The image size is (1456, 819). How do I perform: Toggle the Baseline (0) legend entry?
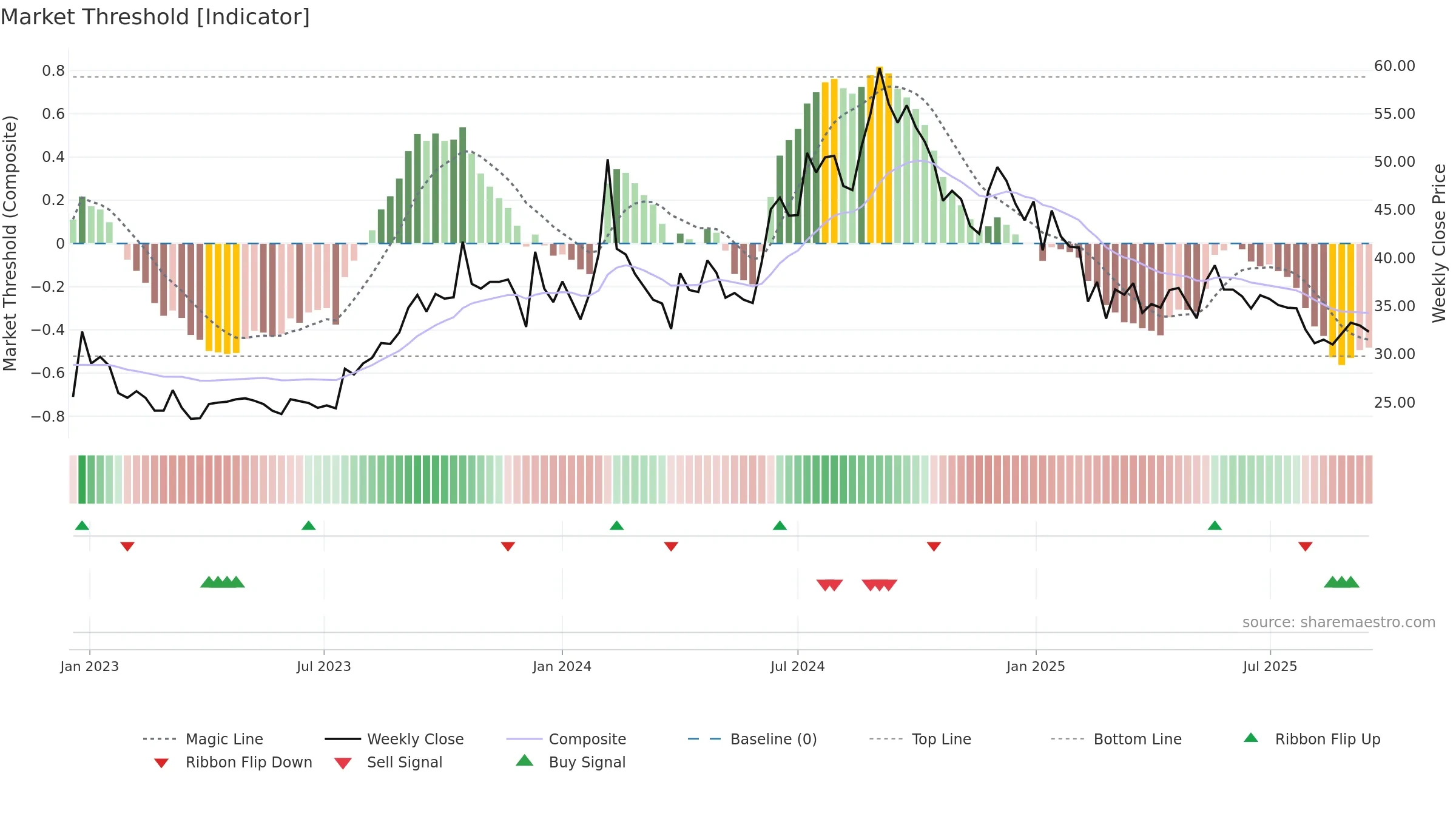[752, 739]
